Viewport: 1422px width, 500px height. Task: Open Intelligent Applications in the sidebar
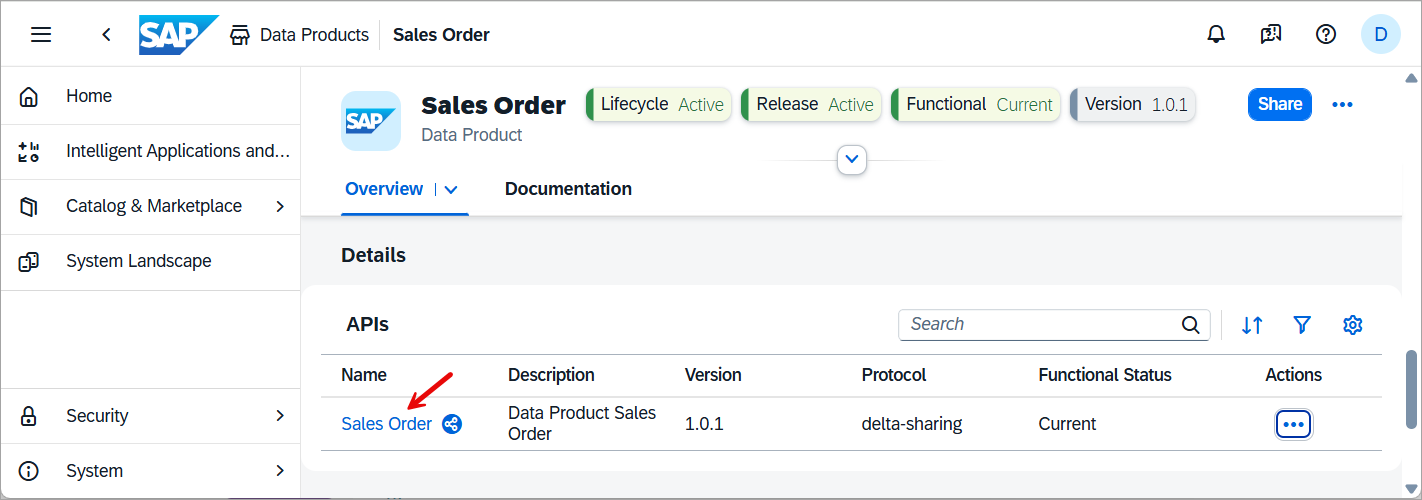click(150, 152)
